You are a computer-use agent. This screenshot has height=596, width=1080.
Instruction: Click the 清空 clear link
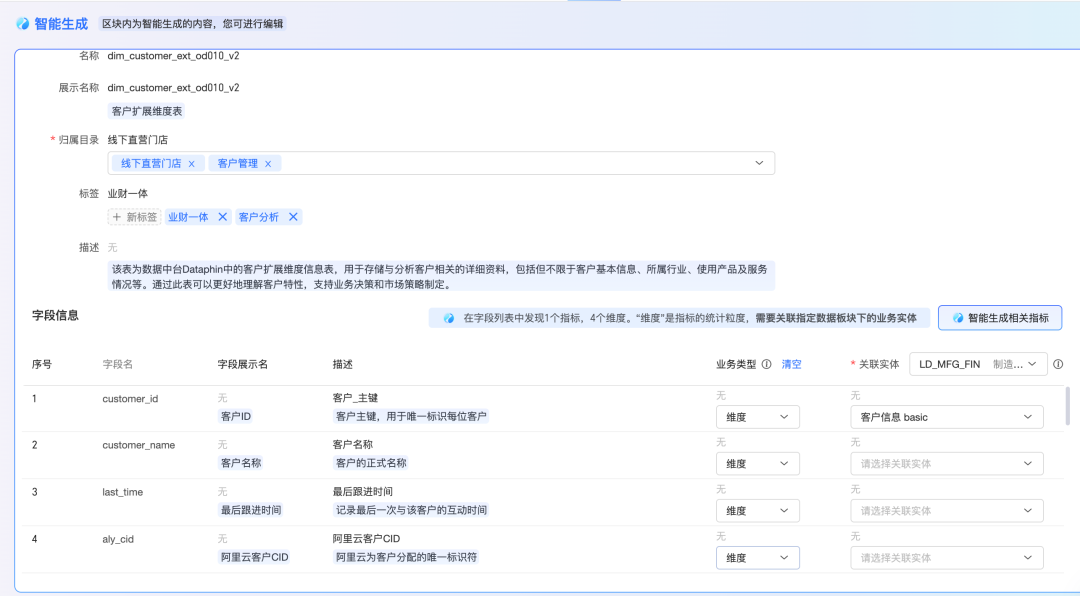click(790, 363)
